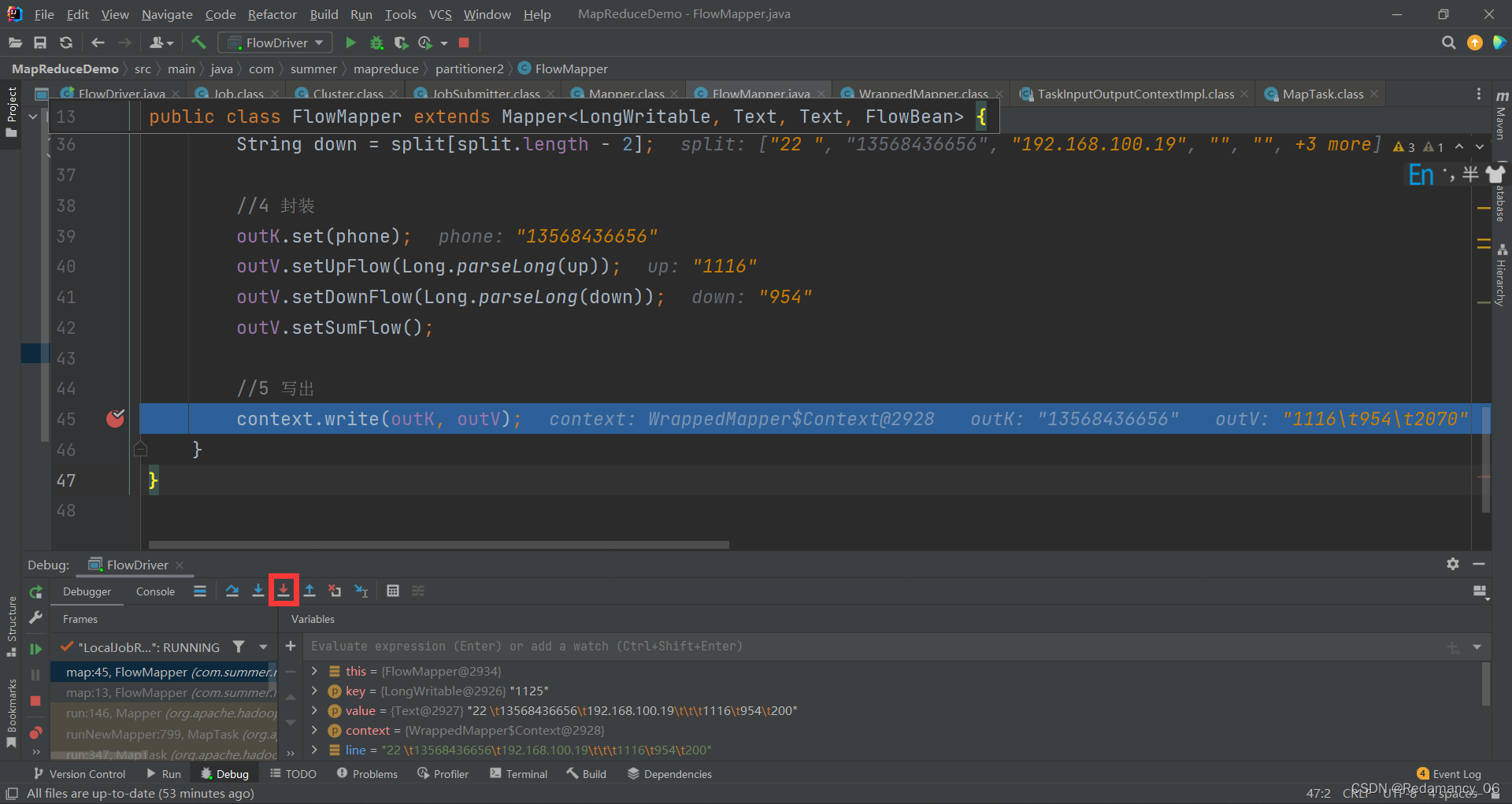Open debug layout settings icon

[1480, 591]
